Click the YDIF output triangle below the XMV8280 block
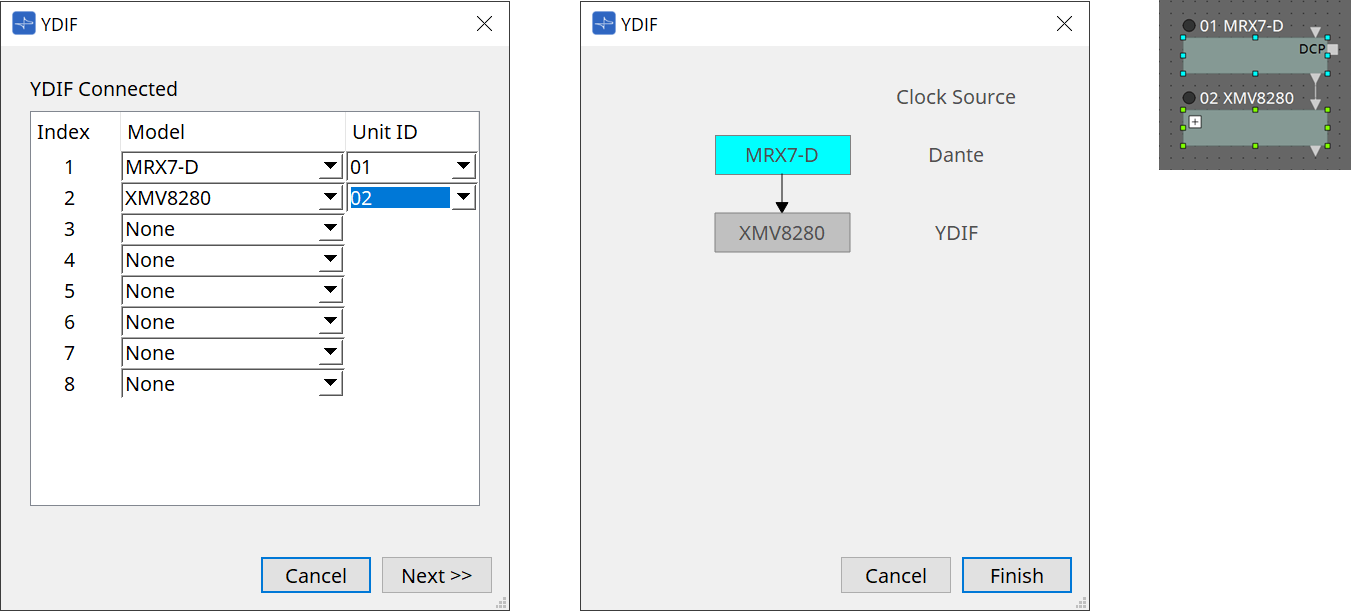The image size is (1351, 611). 1315,151
